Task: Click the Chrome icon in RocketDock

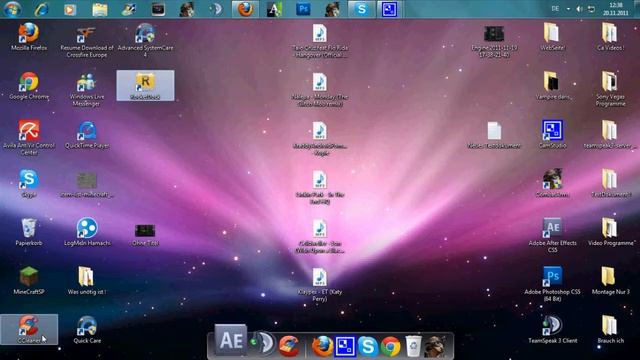Action: point(390,346)
